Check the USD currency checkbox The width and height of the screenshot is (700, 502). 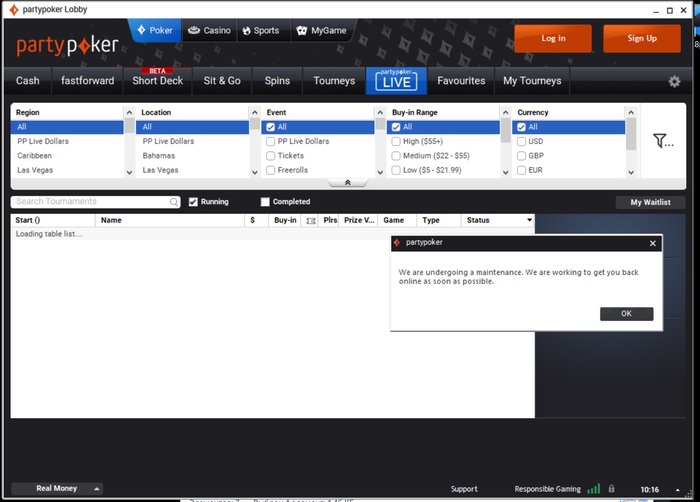(x=521, y=142)
